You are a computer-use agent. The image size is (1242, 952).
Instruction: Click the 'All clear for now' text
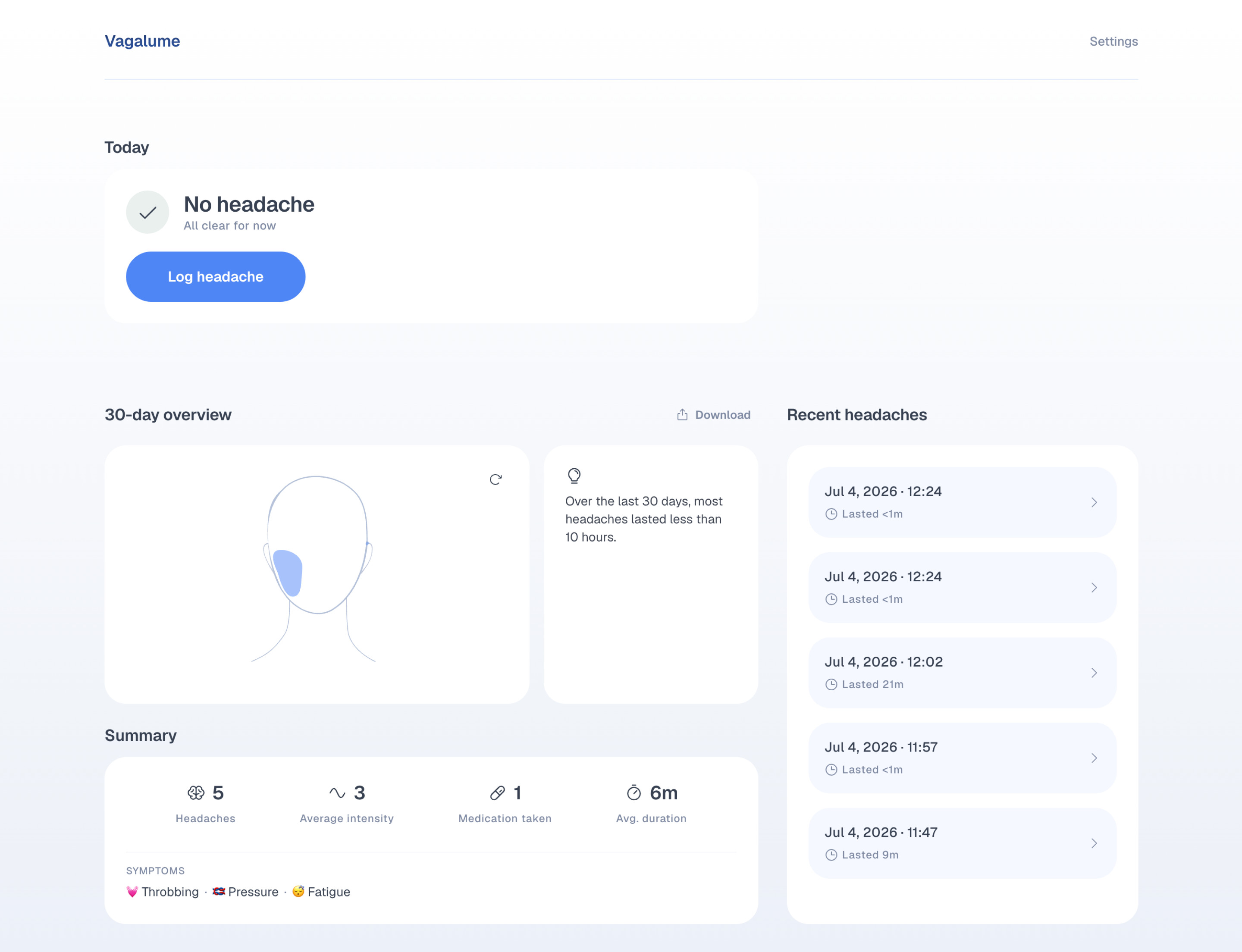click(x=229, y=225)
